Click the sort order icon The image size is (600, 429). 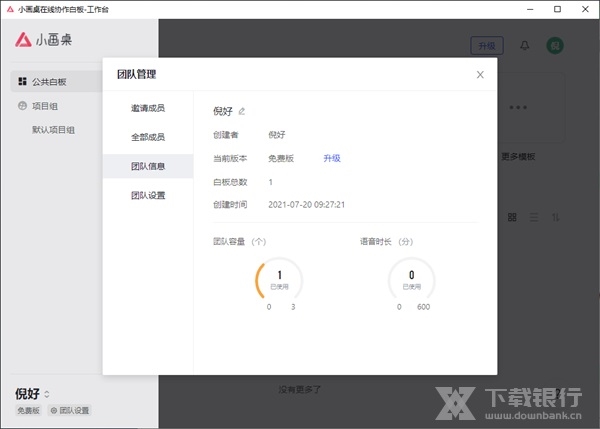click(555, 217)
